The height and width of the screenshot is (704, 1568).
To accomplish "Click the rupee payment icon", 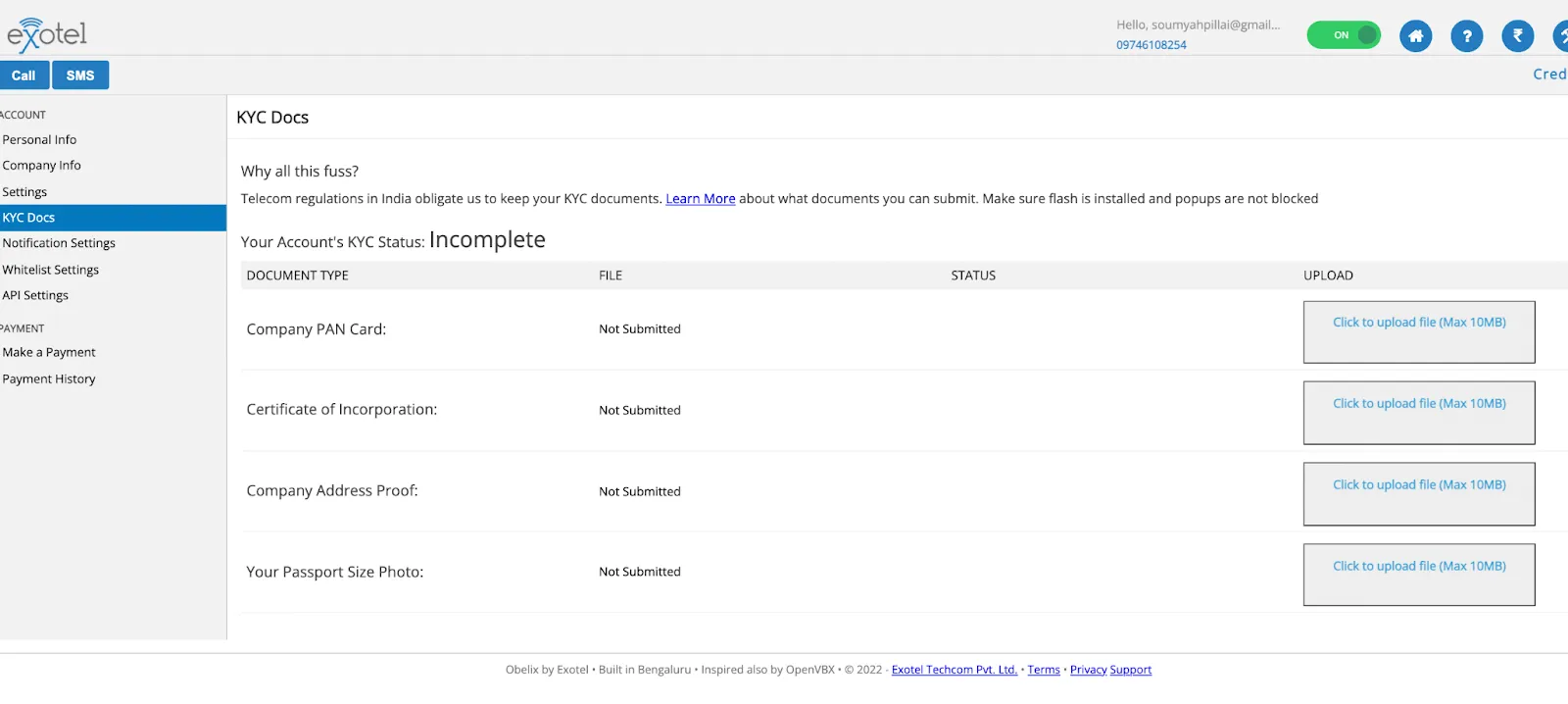I will click(1517, 36).
